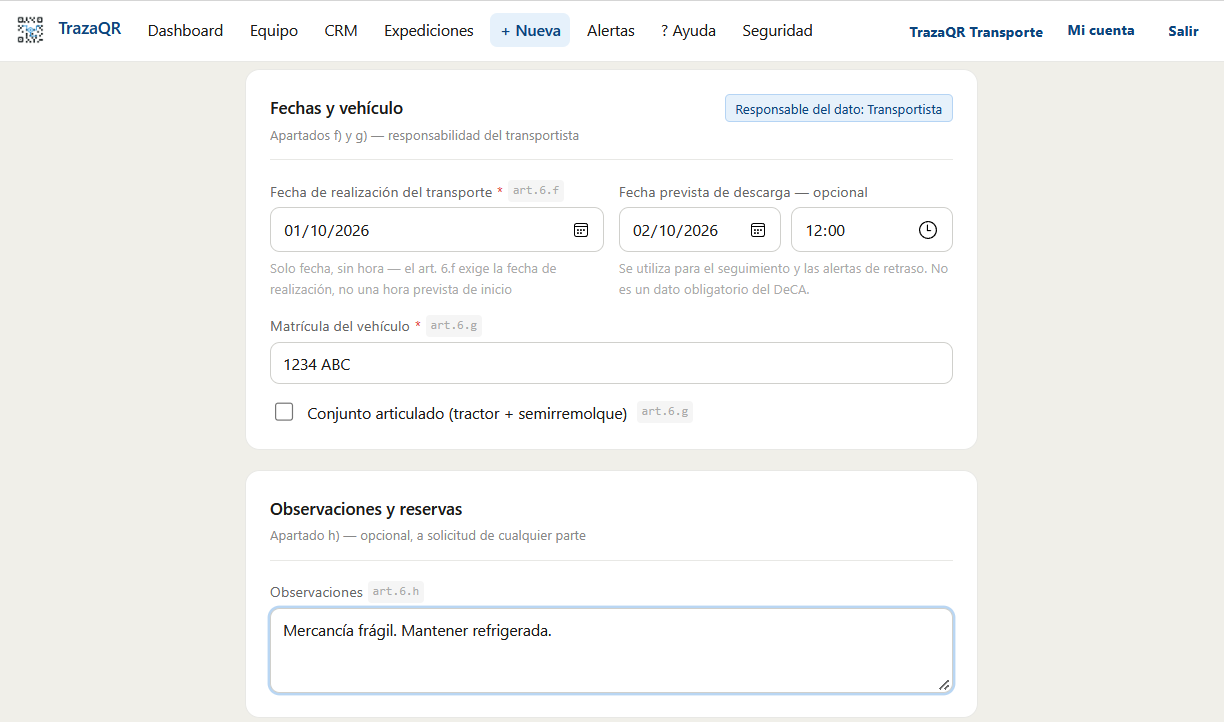Open the ? Ayuda help menu
The width and height of the screenshot is (1224, 722).
[x=688, y=31]
